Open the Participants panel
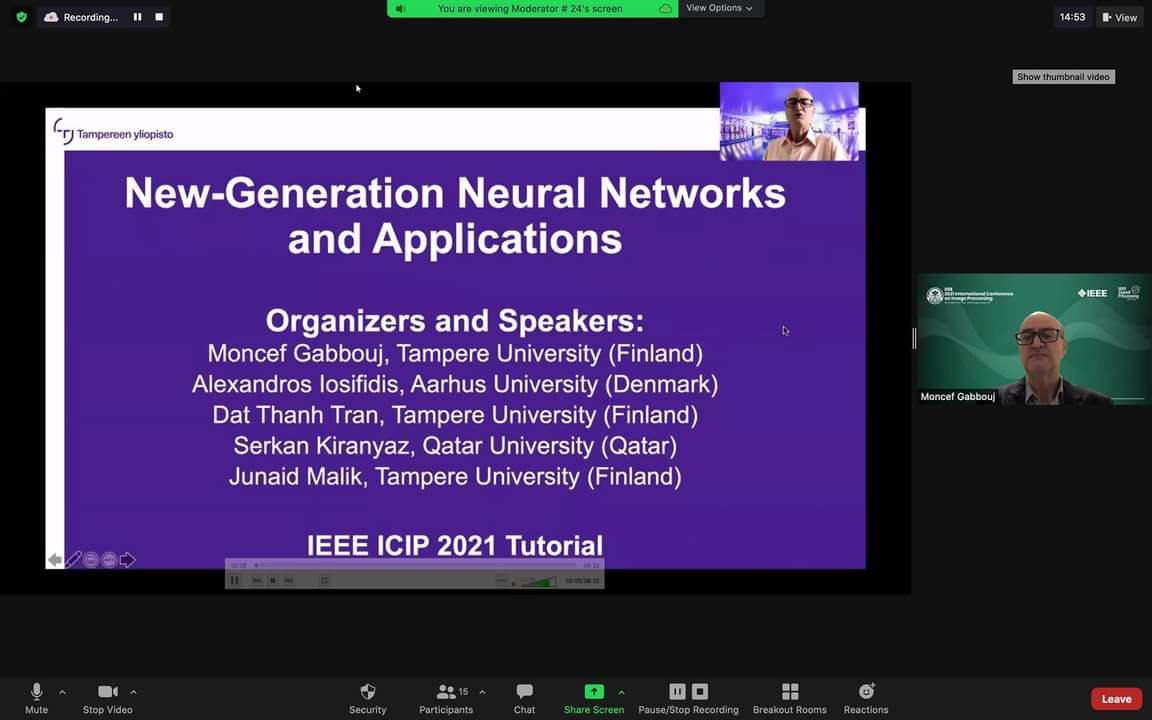Screen dimensions: 1152x720 (446, 698)
